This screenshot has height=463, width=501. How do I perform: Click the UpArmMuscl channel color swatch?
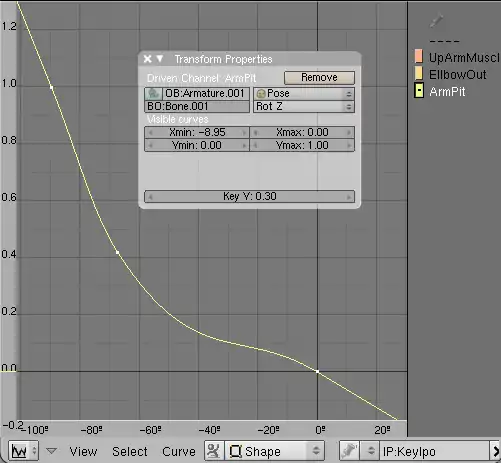tap(419, 56)
